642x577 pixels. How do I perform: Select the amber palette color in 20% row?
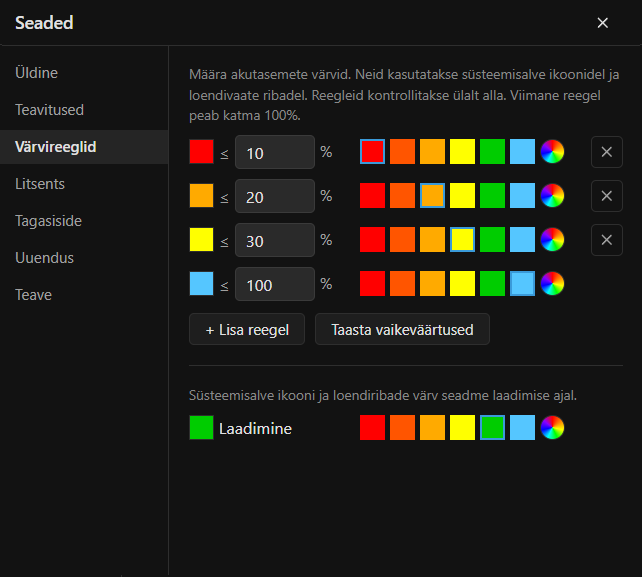(x=432, y=195)
